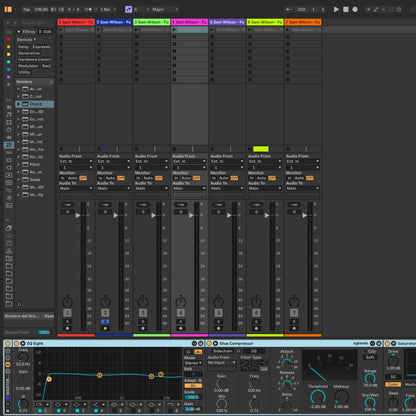Viewport: 416px width, 416px height.
Task: Click the Tap tempo button
Action: click(27, 9)
